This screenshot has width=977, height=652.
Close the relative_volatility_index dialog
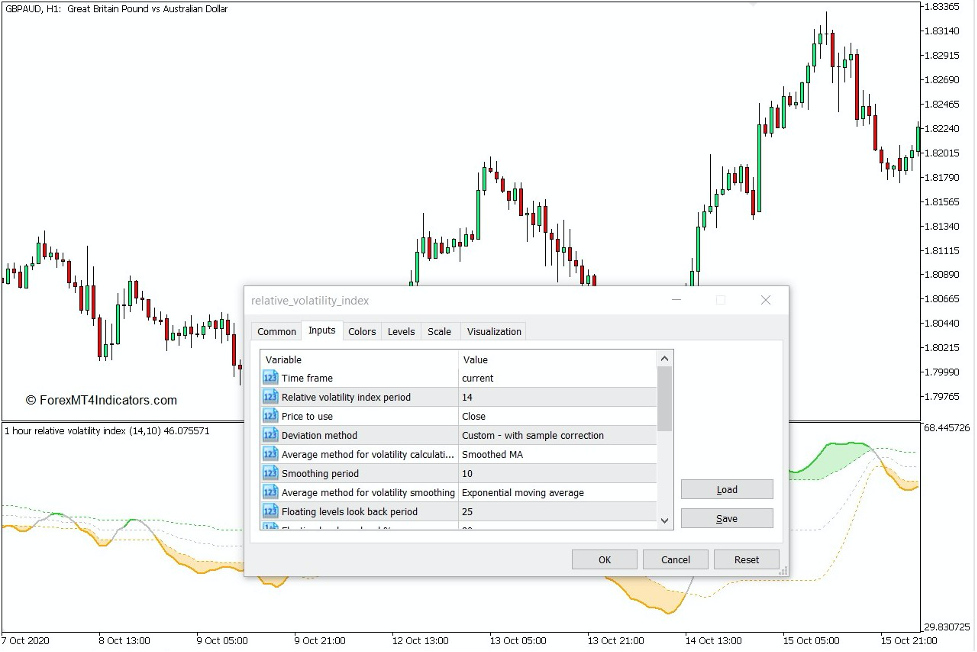(x=766, y=300)
